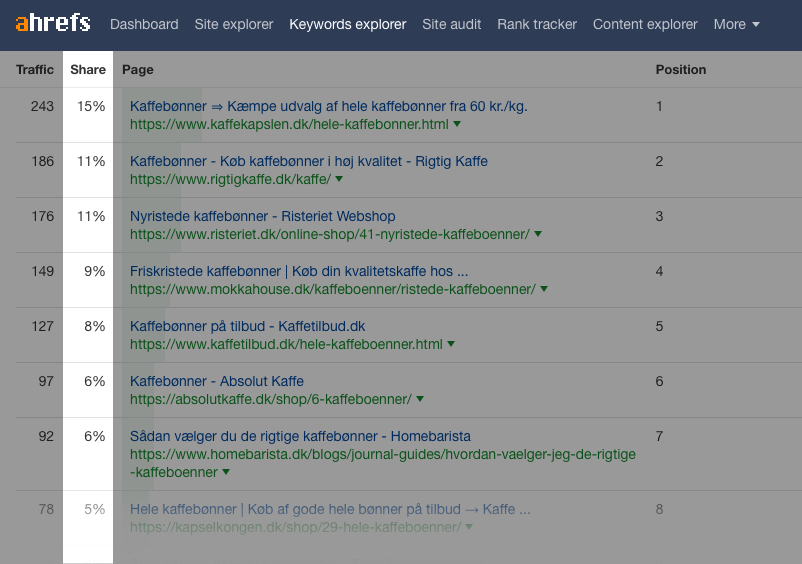Expand the dropdown arrow after homebarista.dk URL
This screenshot has height=564, width=802.
(x=226, y=471)
